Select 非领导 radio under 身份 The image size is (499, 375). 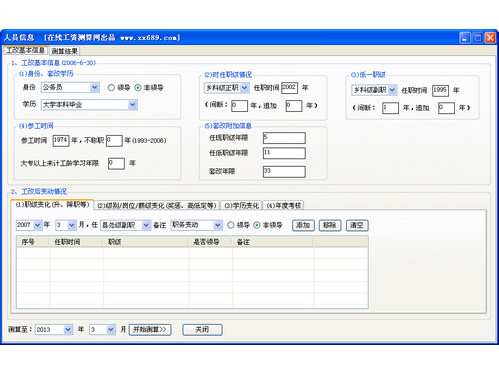(x=138, y=88)
